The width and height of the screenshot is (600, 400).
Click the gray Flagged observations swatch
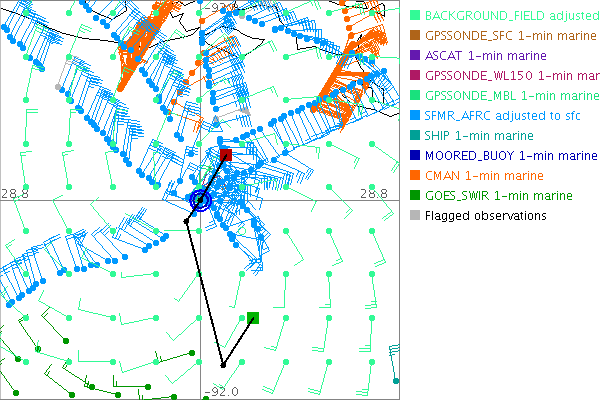tap(415, 216)
